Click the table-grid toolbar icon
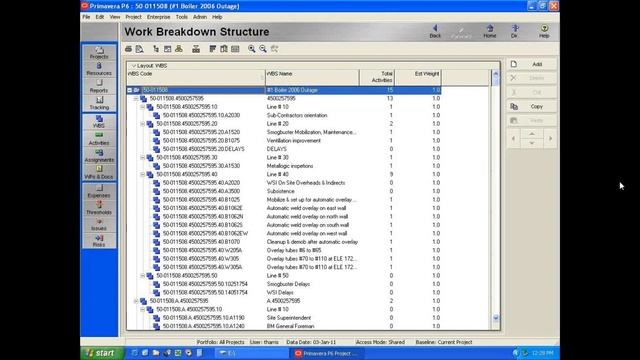640x360 pixels. [235, 49]
